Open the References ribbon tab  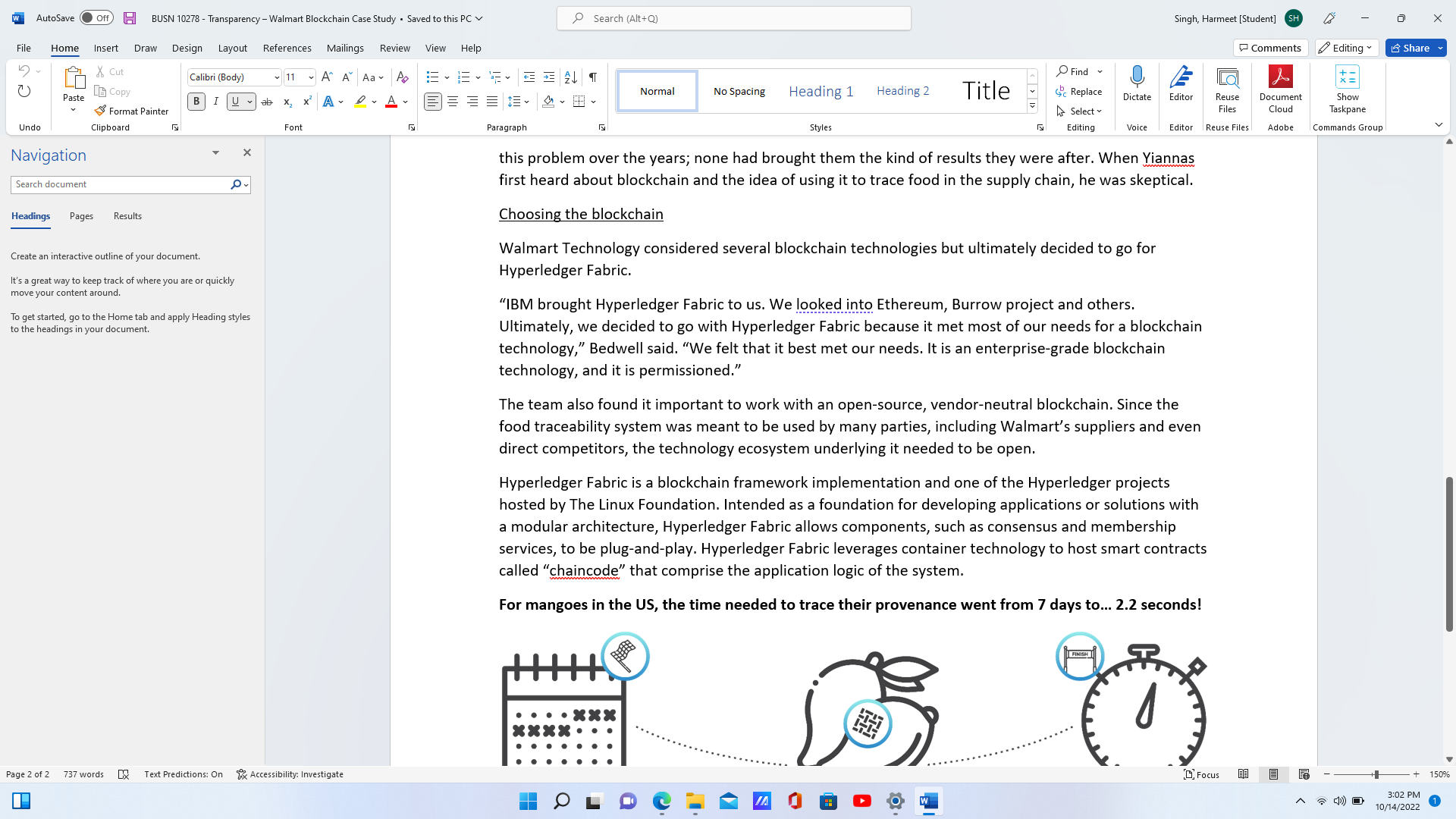[287, 48]
